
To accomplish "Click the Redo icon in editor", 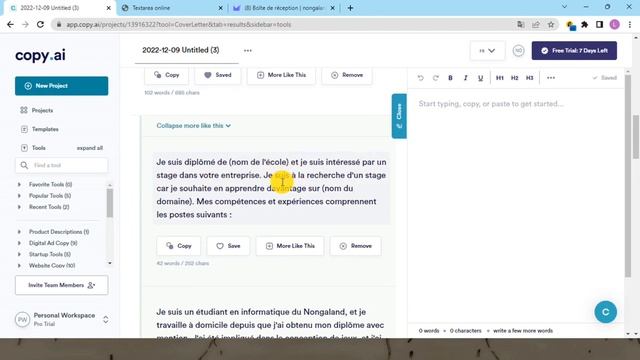I will [436, 78].
